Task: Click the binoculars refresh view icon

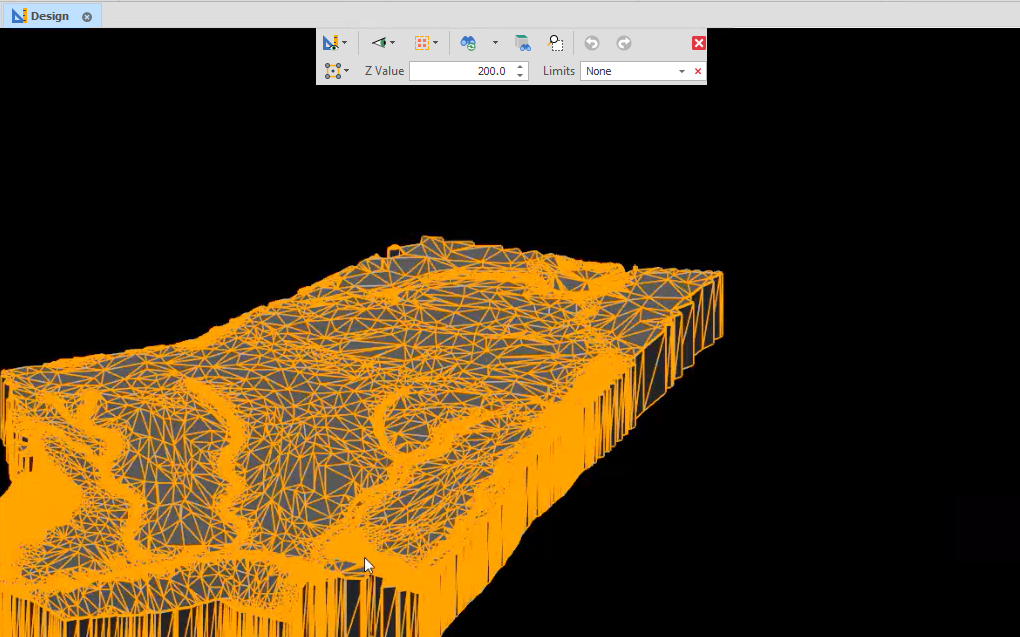Action: pyautogui.click(x=468, y=43)
